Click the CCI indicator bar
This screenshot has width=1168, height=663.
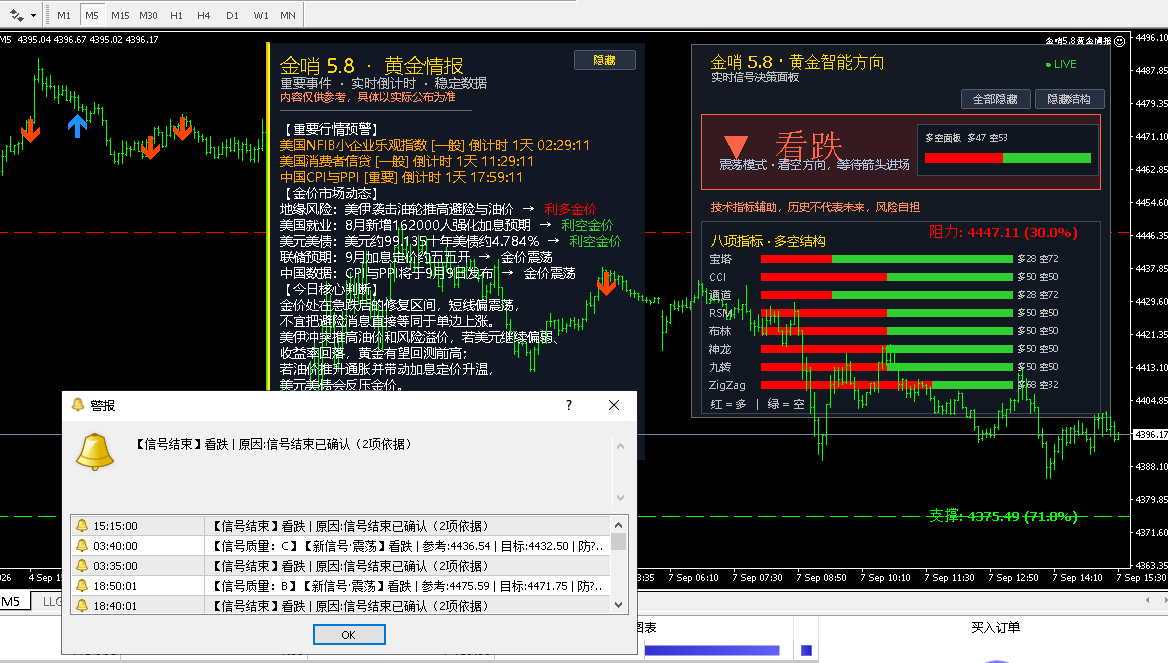[886, 277]
